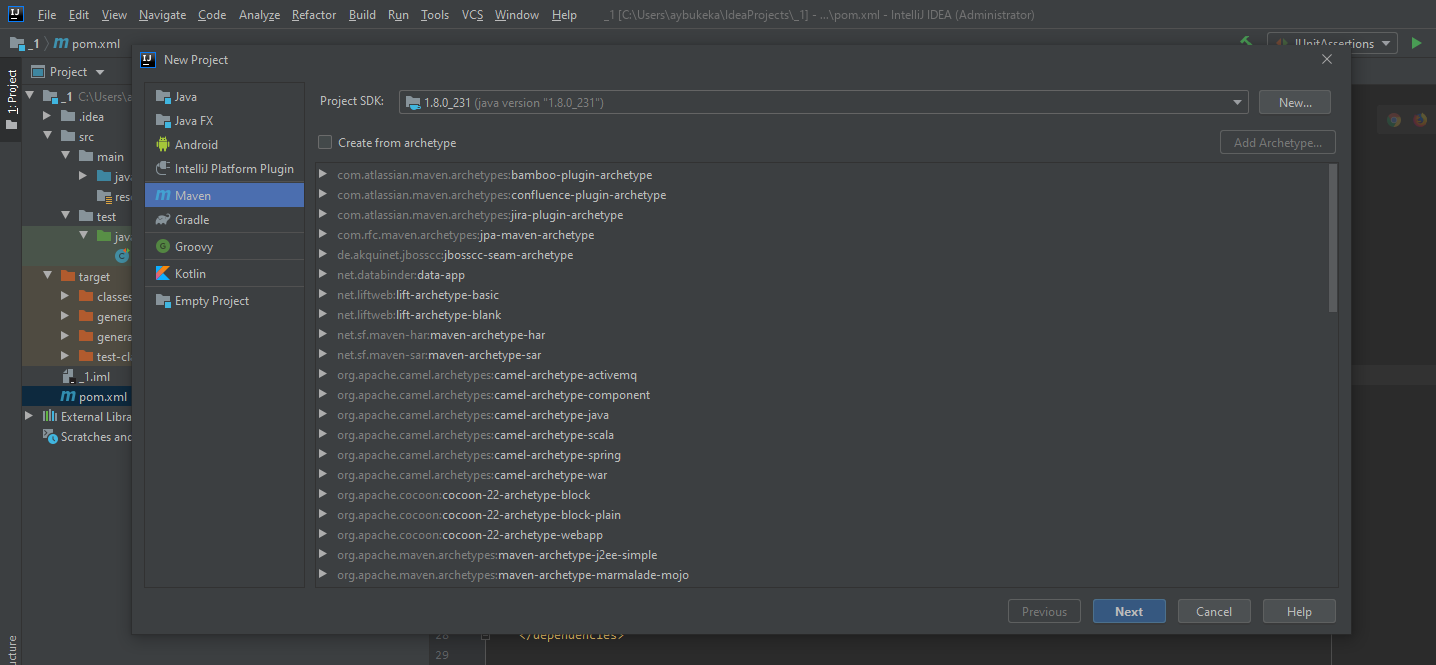1436x665 pixels.
Task: Open pom.xml in Chrome browser icon
Action: (1394, 120)
